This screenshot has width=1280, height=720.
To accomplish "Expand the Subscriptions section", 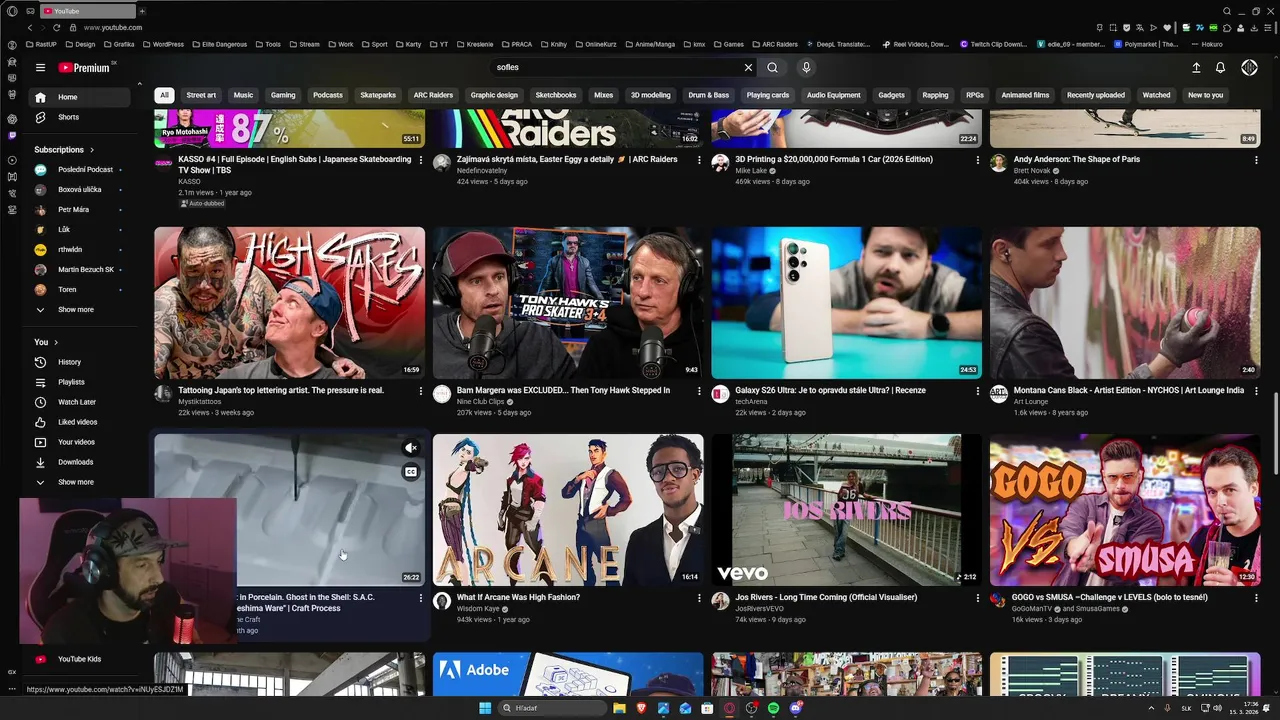I will click(65, 150).
